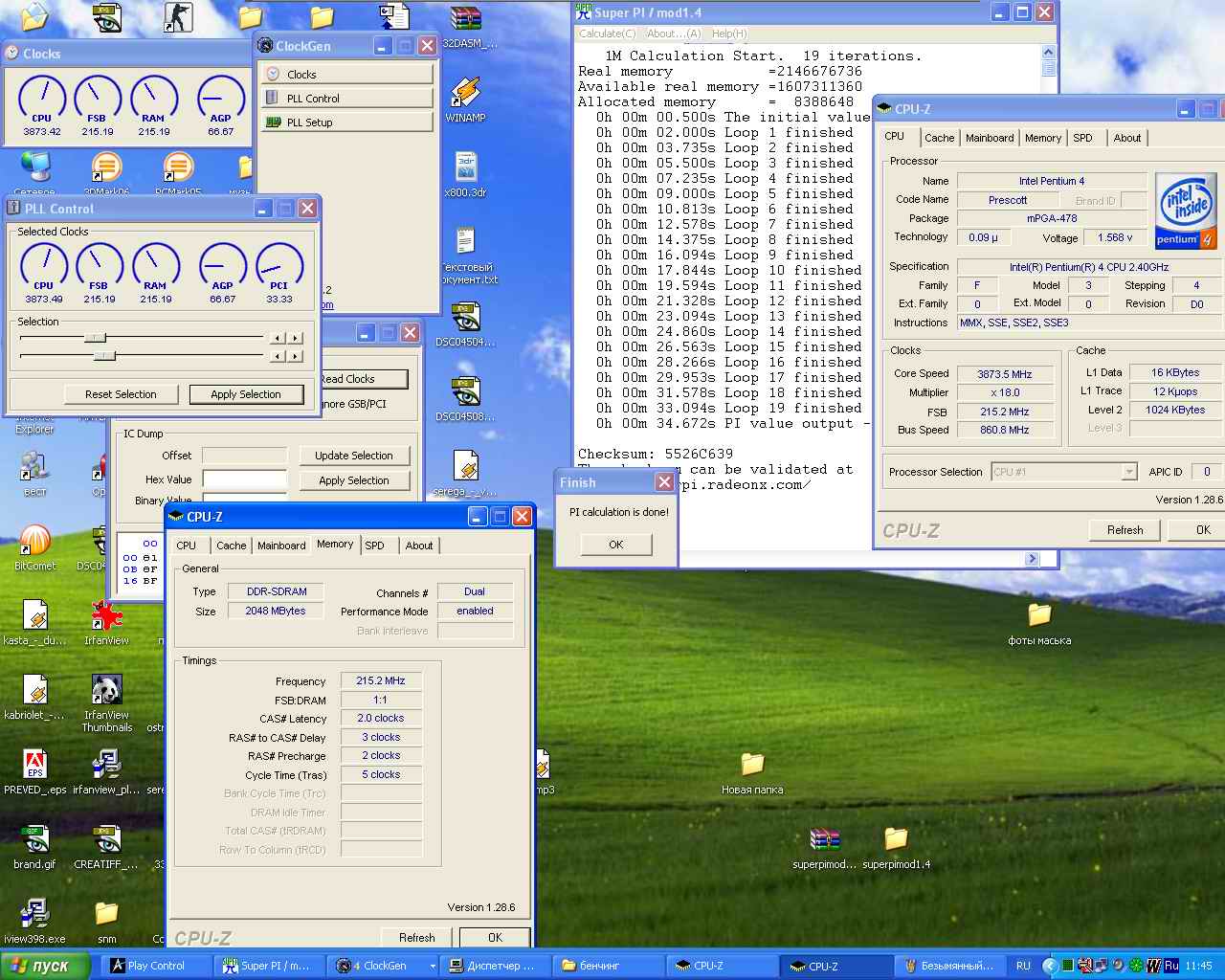Click Refresh in right CPU-Z window
The height and width of the screenshot is (980, 1225).
click(x=1125, y=530)
